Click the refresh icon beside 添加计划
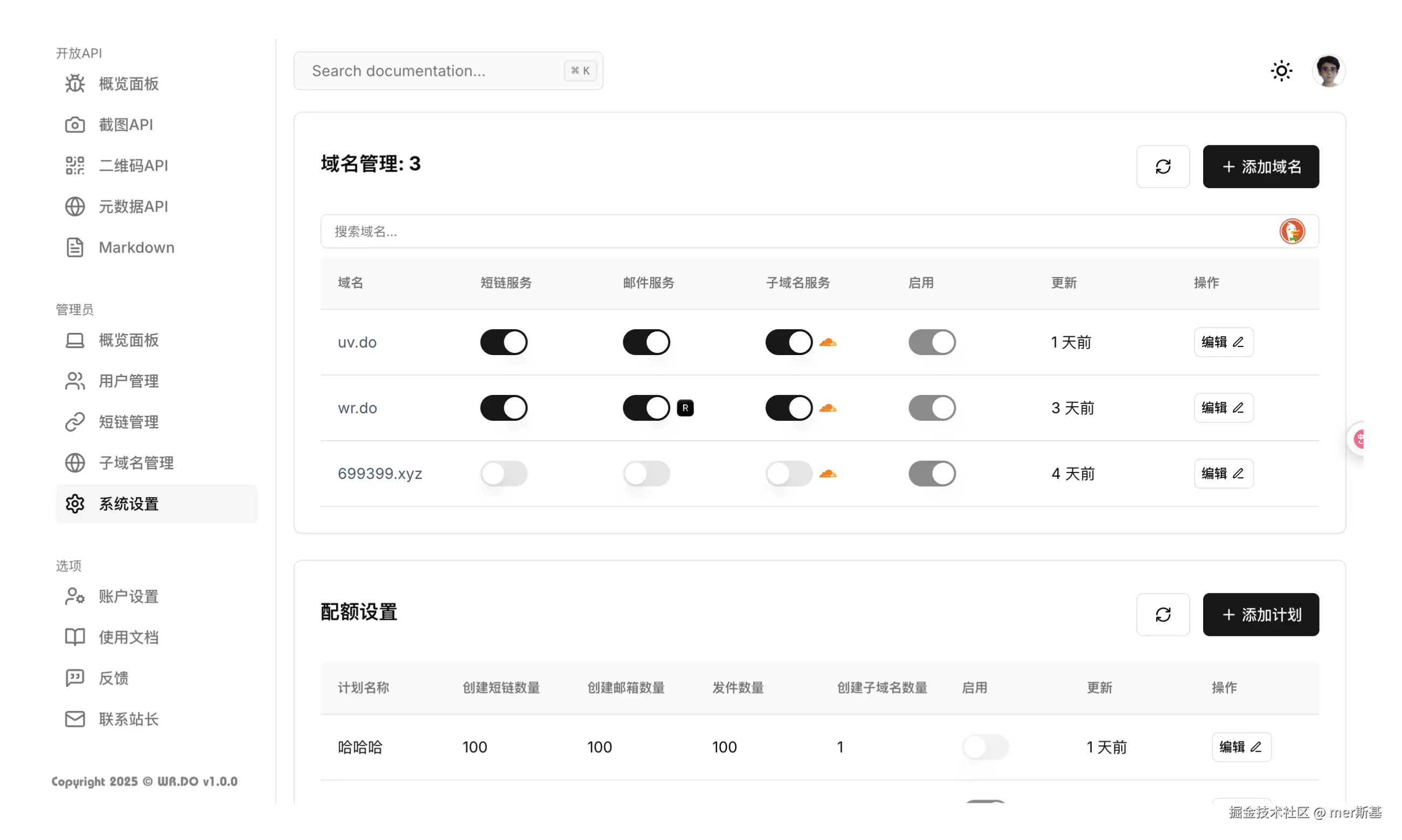 [1163, 615]
